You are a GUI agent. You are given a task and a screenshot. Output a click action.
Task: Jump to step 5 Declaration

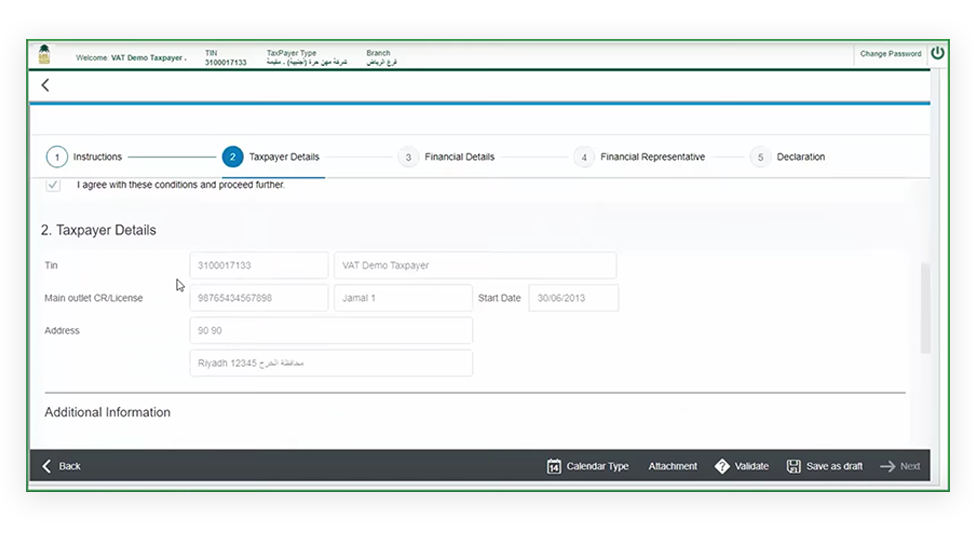point(788,157)
